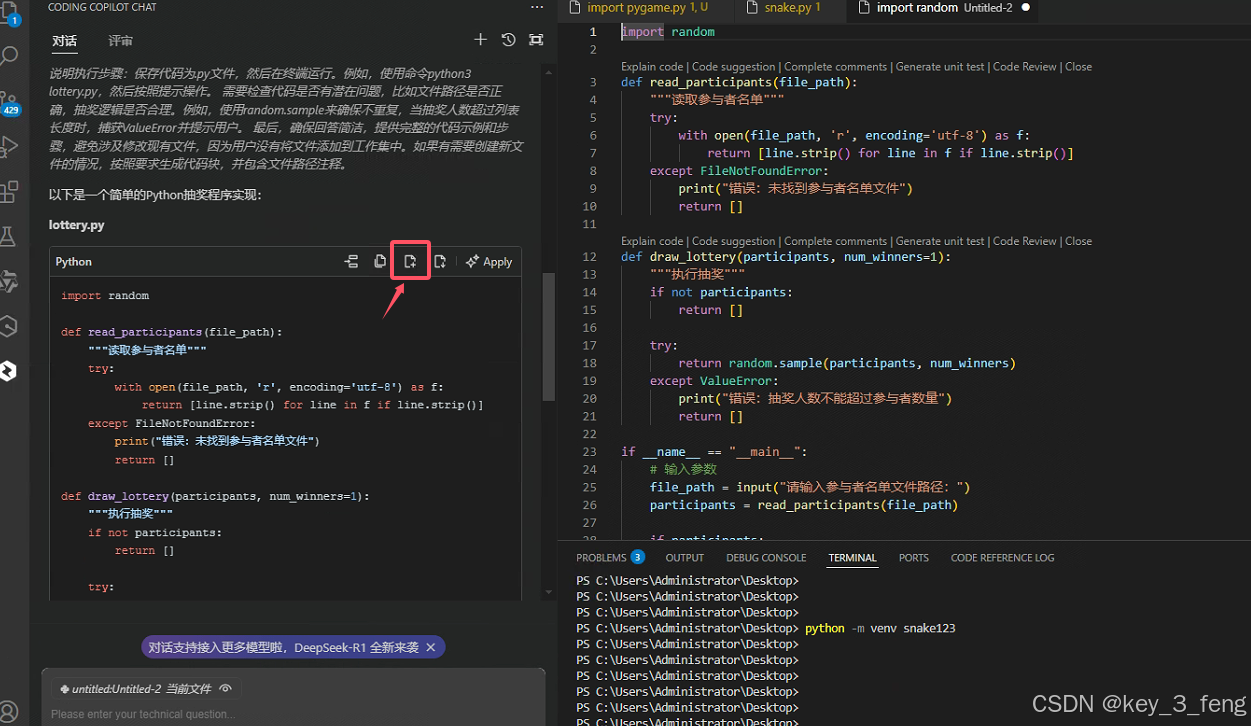Click Explain code above read_participants
Screen dimensions: 1251x726
point(652,67)
